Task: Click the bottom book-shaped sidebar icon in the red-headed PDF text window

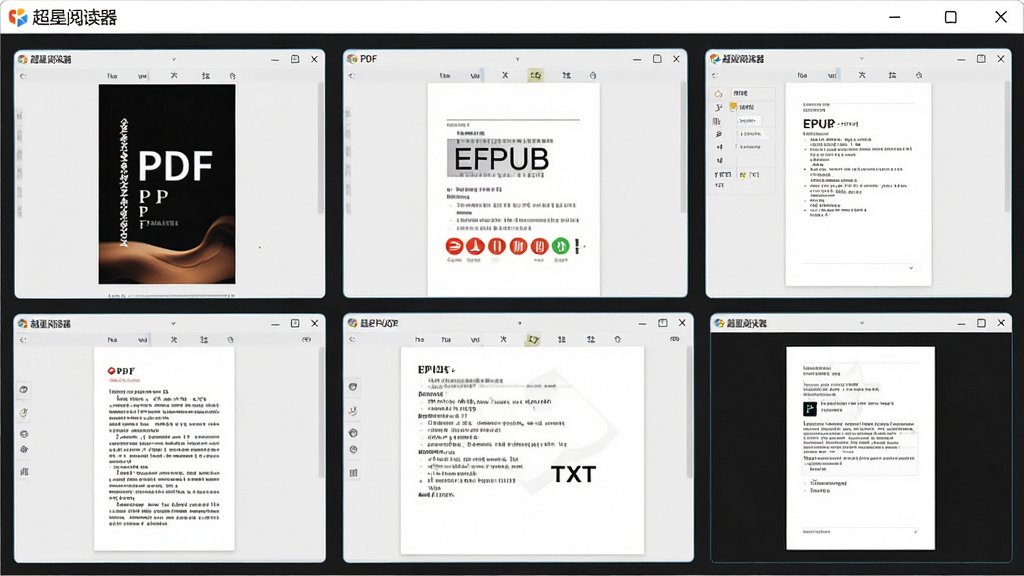Action: click(24, 472)
